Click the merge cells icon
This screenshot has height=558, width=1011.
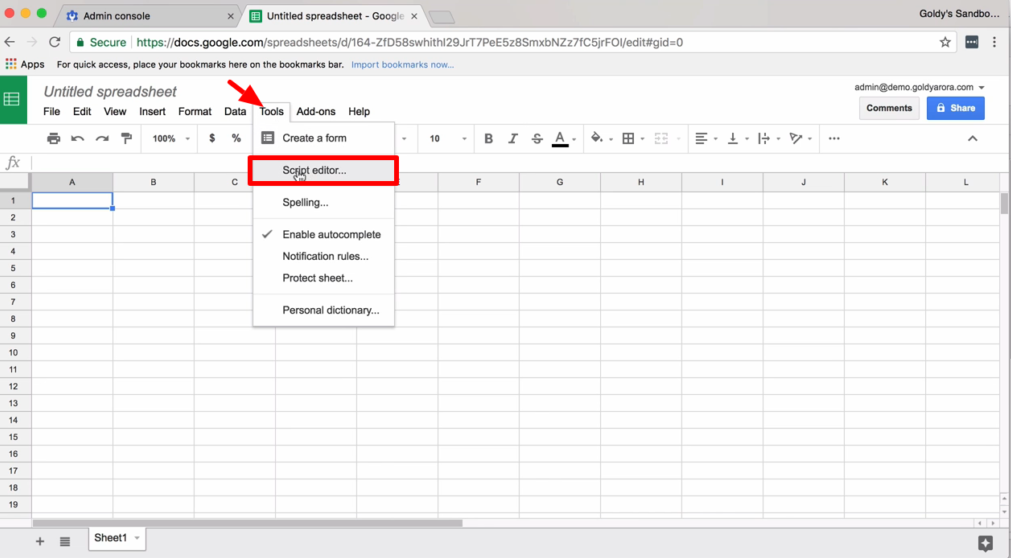tap(661, 138)
